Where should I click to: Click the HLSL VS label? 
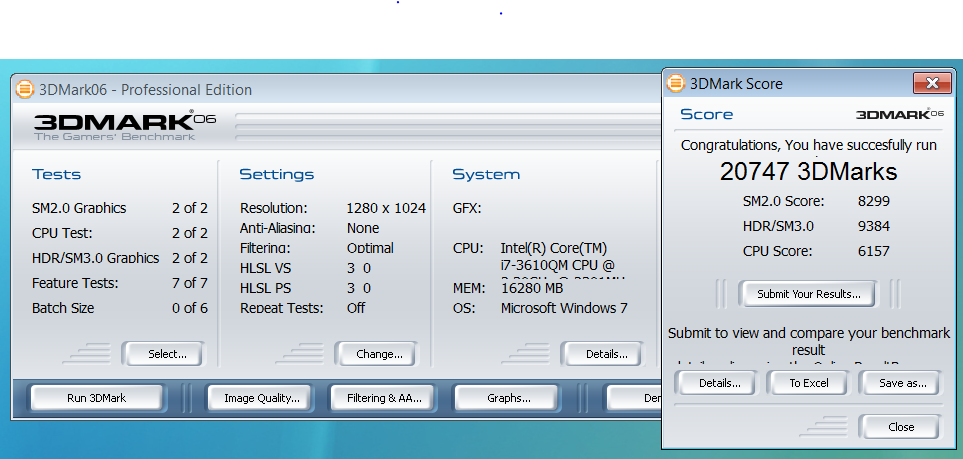(265, 269)
